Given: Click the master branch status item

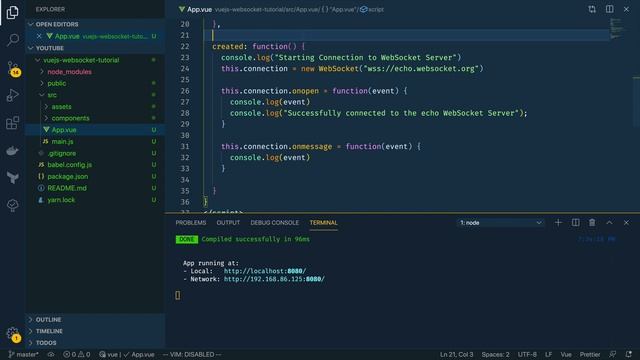Looking at the screenshot, I should 24,354.
